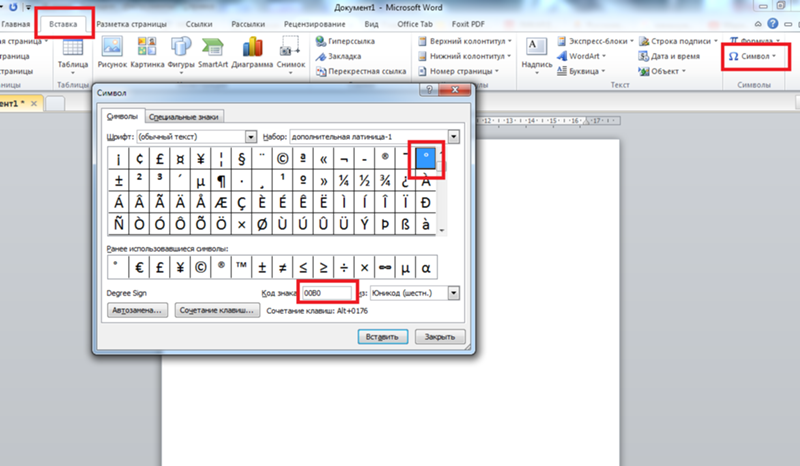The image size is (800, 466).
Task: Open the Объект (Object) dropdown
Action: [662, 71]
